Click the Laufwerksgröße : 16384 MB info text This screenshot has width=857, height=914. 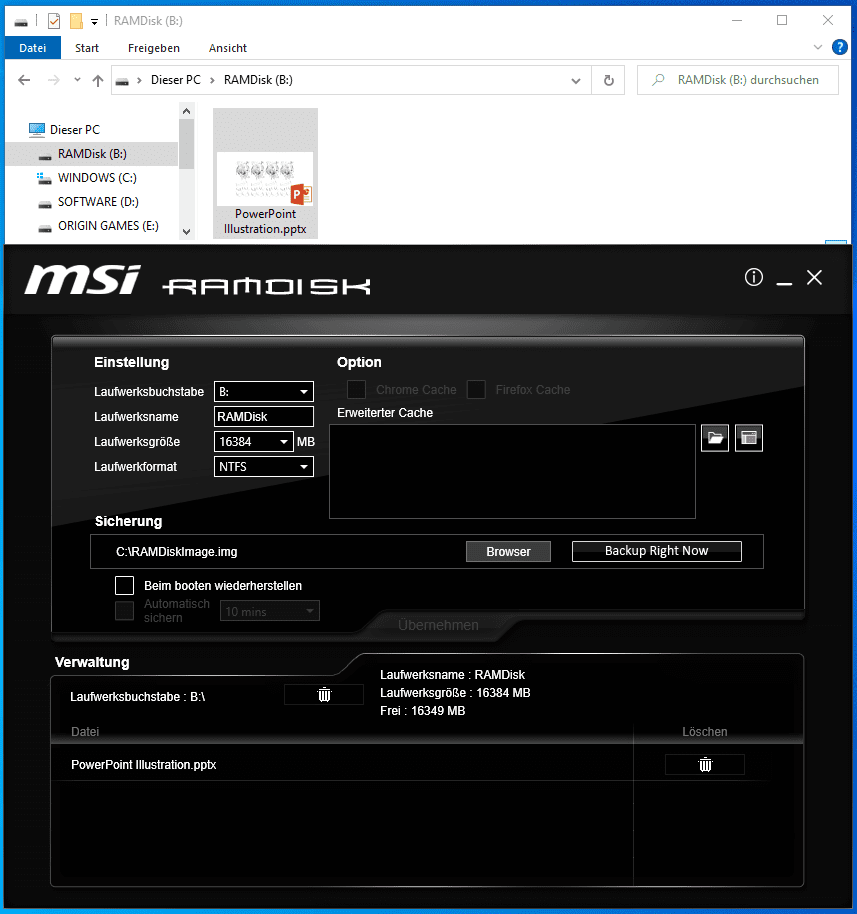[455, 692]
